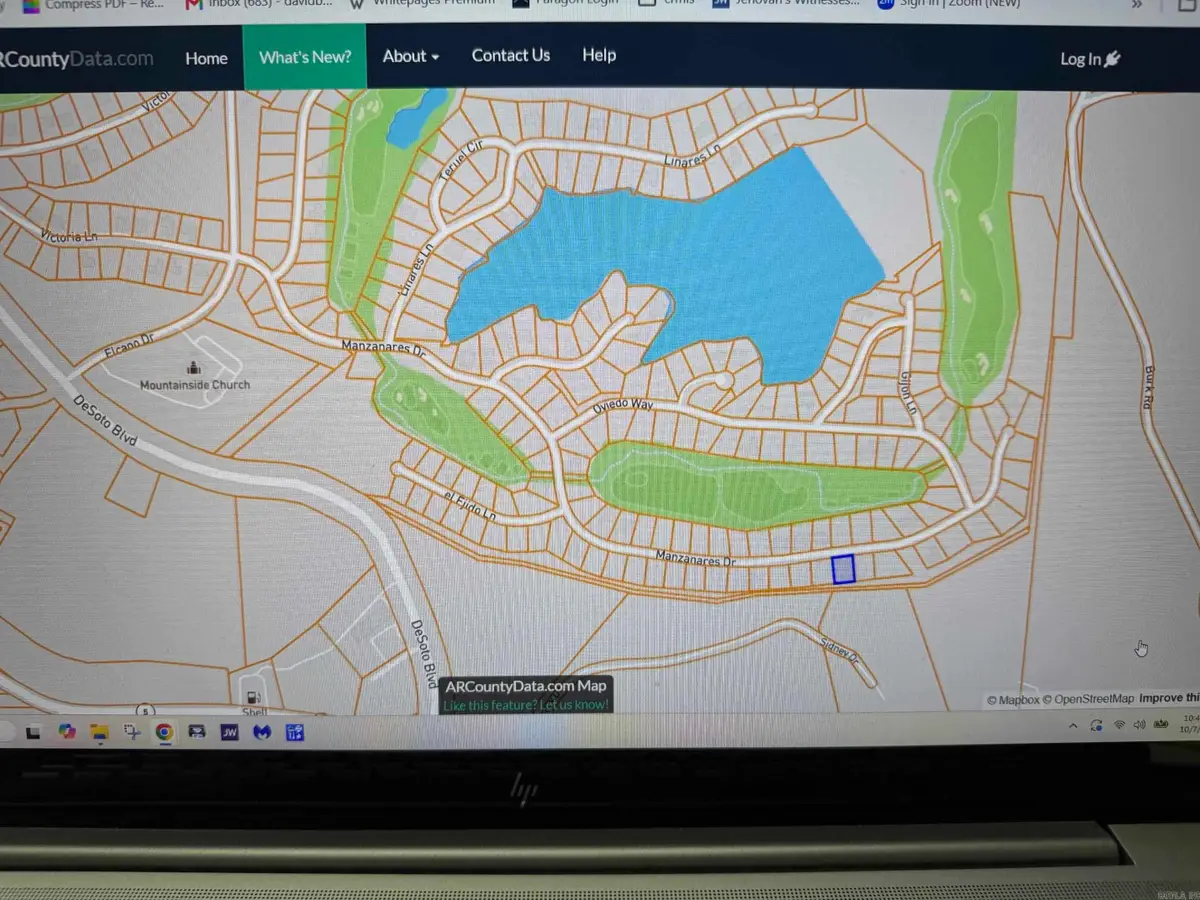
Task: Expand the About dropdown menu
Action: tap(410, 56)
